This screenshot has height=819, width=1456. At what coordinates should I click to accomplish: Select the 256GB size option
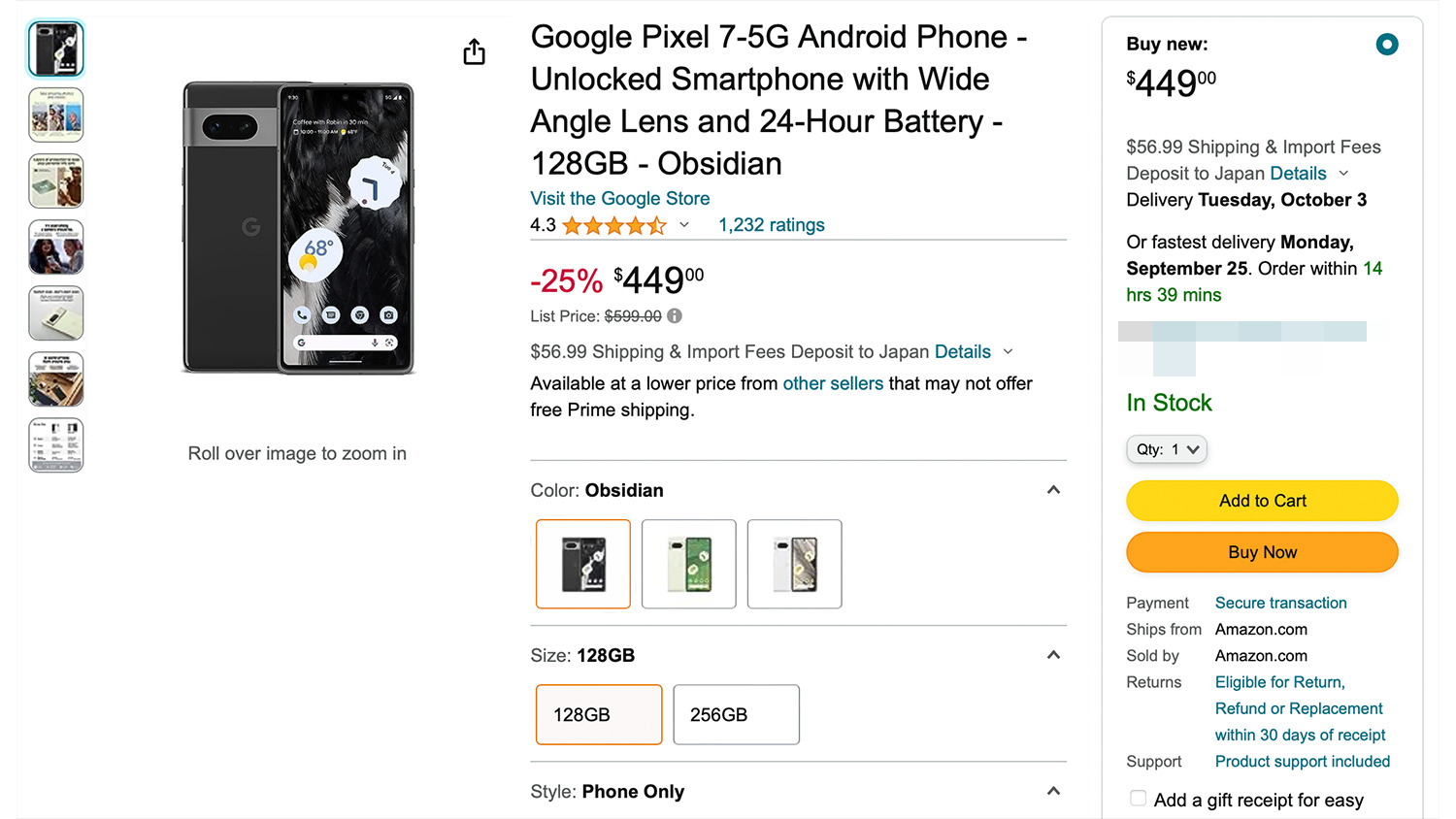(x=736, y=715)
